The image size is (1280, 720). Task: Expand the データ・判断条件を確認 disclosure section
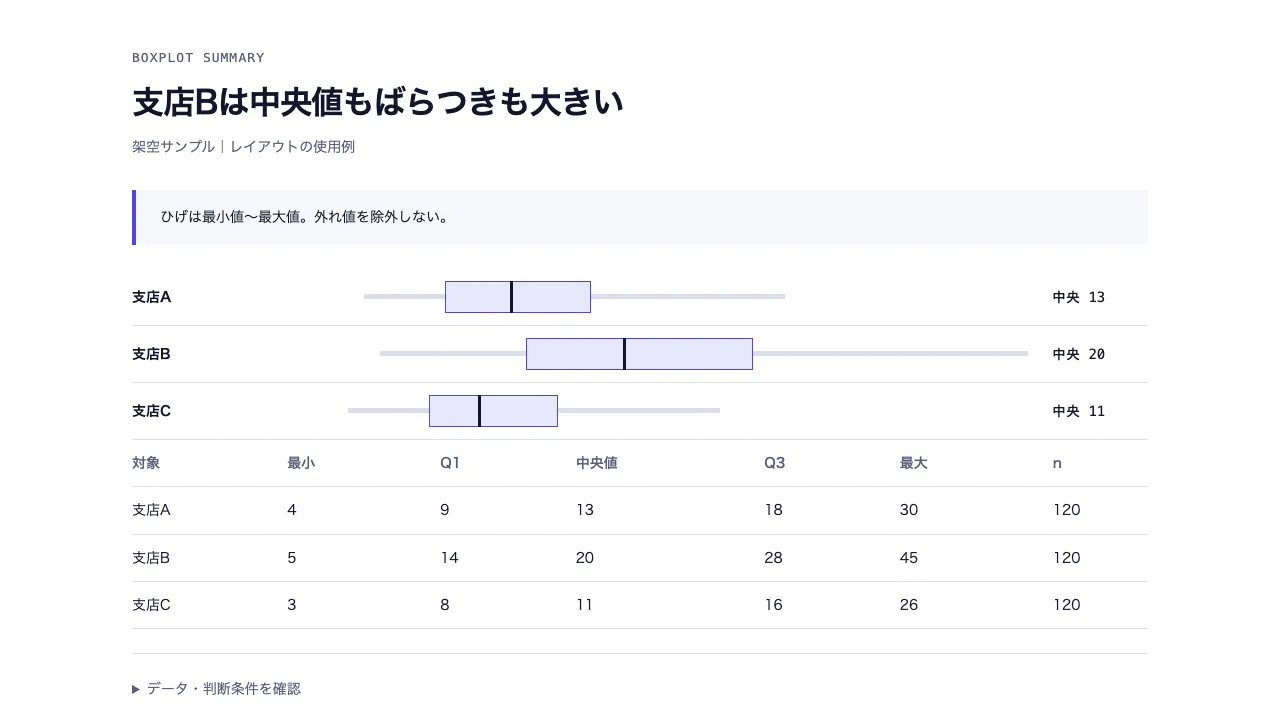pos(217,689)
